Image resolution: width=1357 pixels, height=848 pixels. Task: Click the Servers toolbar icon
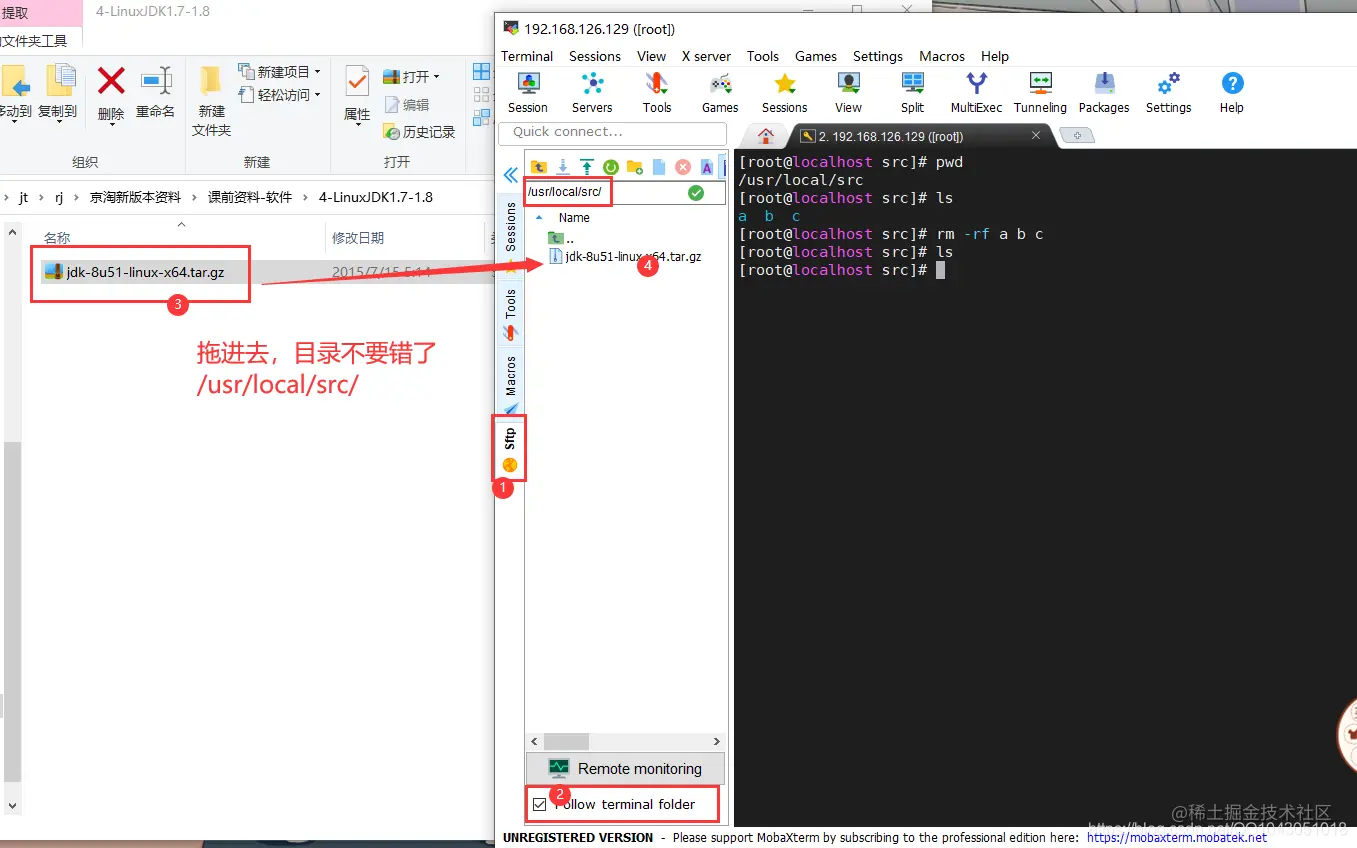coord(592,93)
